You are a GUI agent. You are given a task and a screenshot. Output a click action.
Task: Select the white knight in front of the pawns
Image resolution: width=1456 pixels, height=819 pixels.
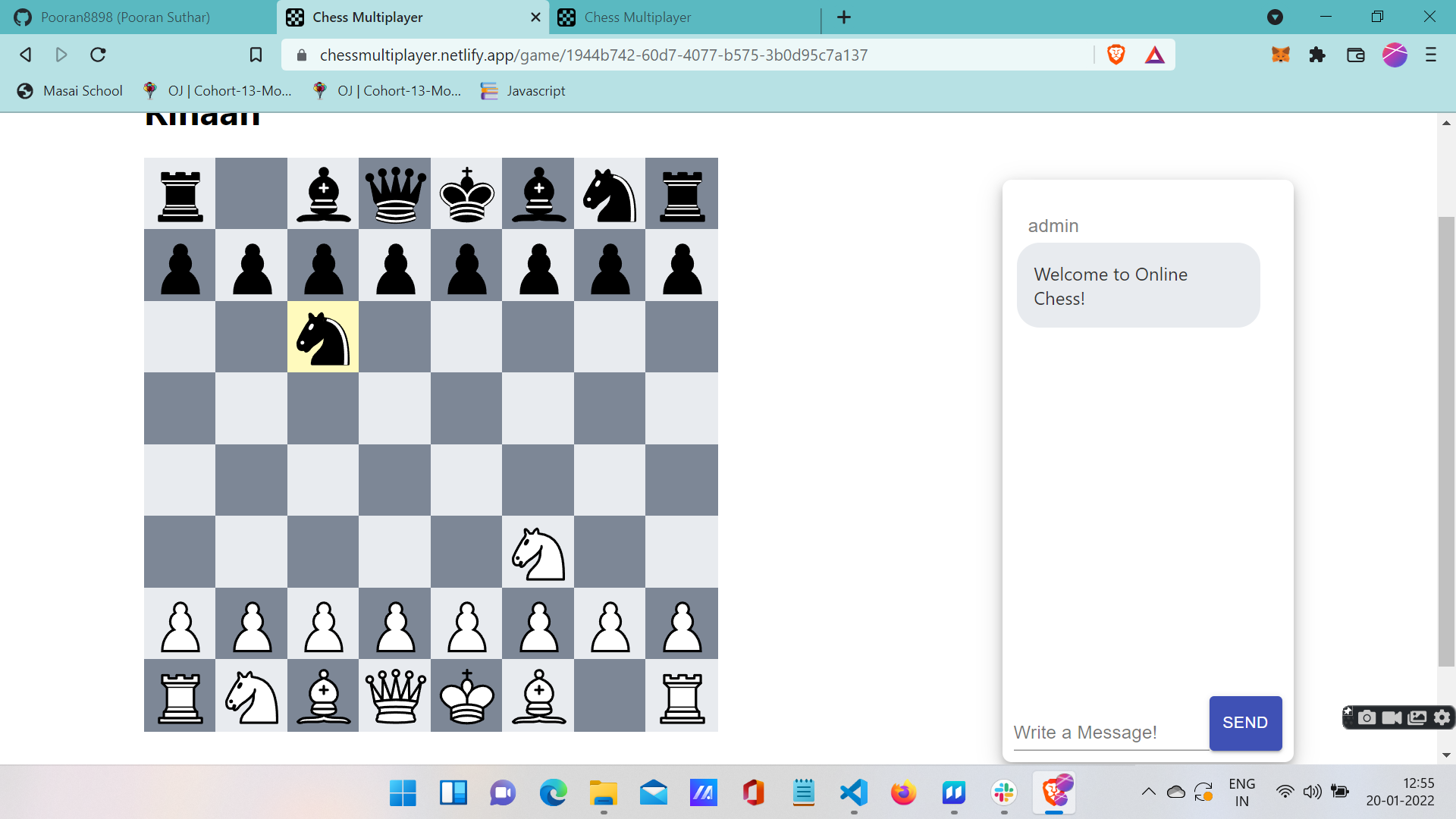538,553
